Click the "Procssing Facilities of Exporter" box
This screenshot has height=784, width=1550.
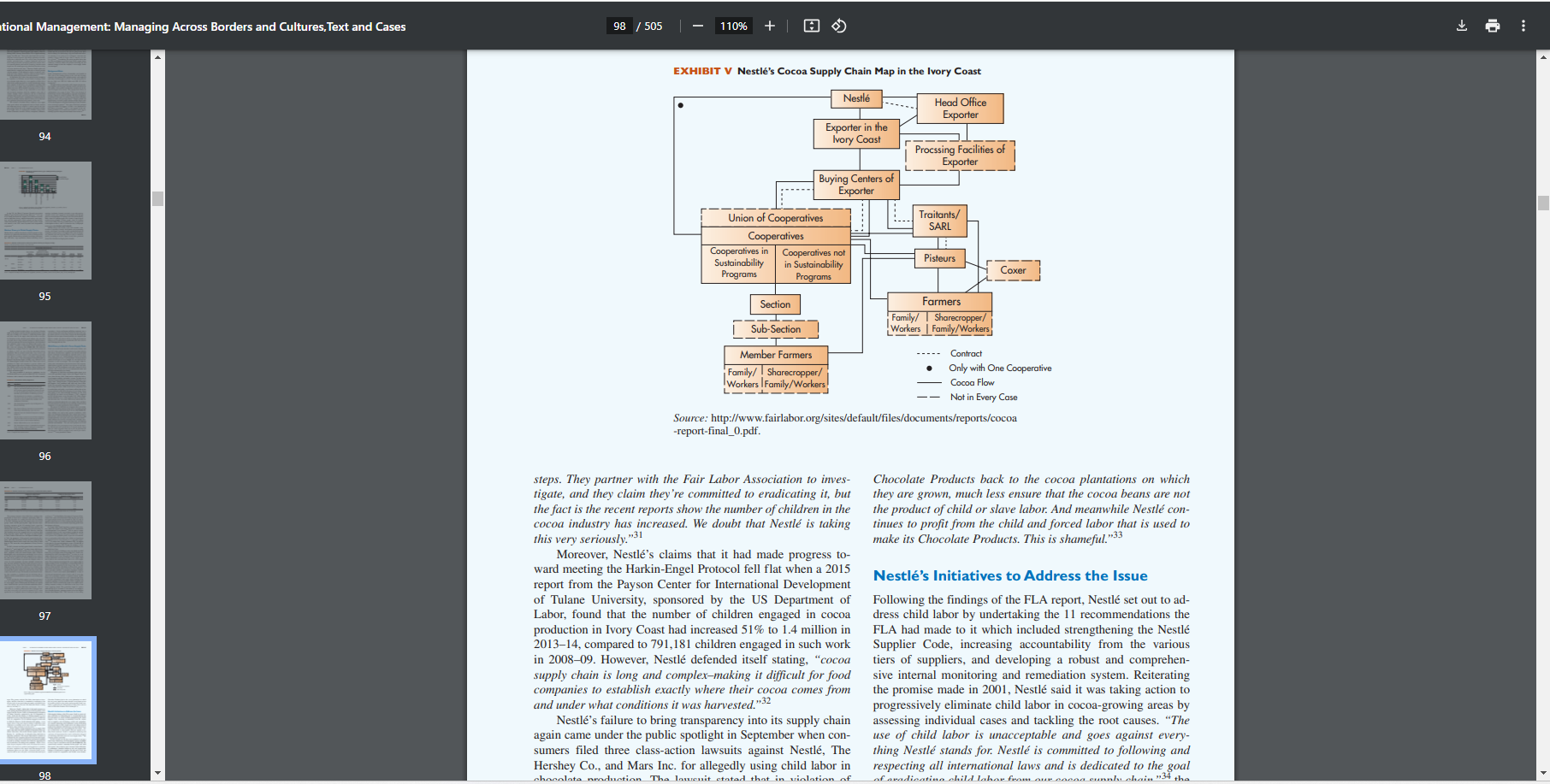click(x=960, y=156)
